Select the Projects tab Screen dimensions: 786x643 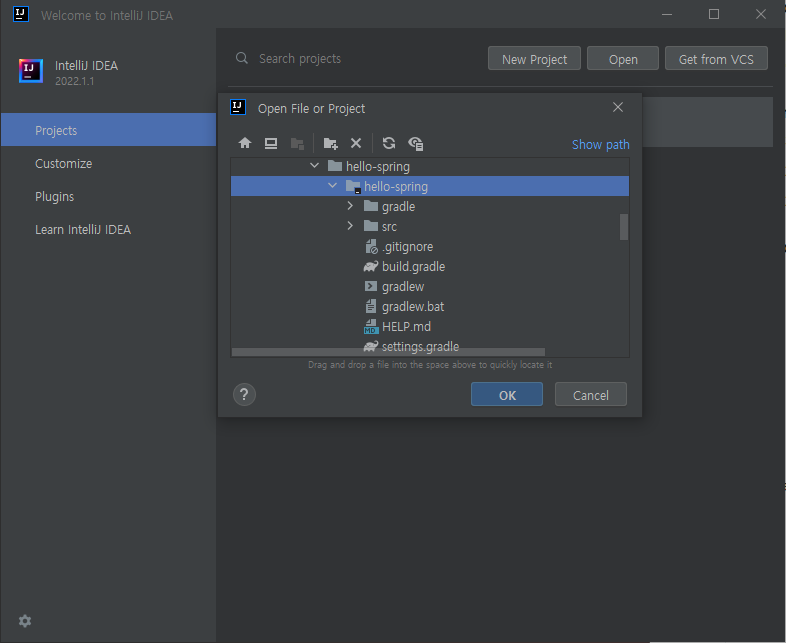click(x=108, y=130)
